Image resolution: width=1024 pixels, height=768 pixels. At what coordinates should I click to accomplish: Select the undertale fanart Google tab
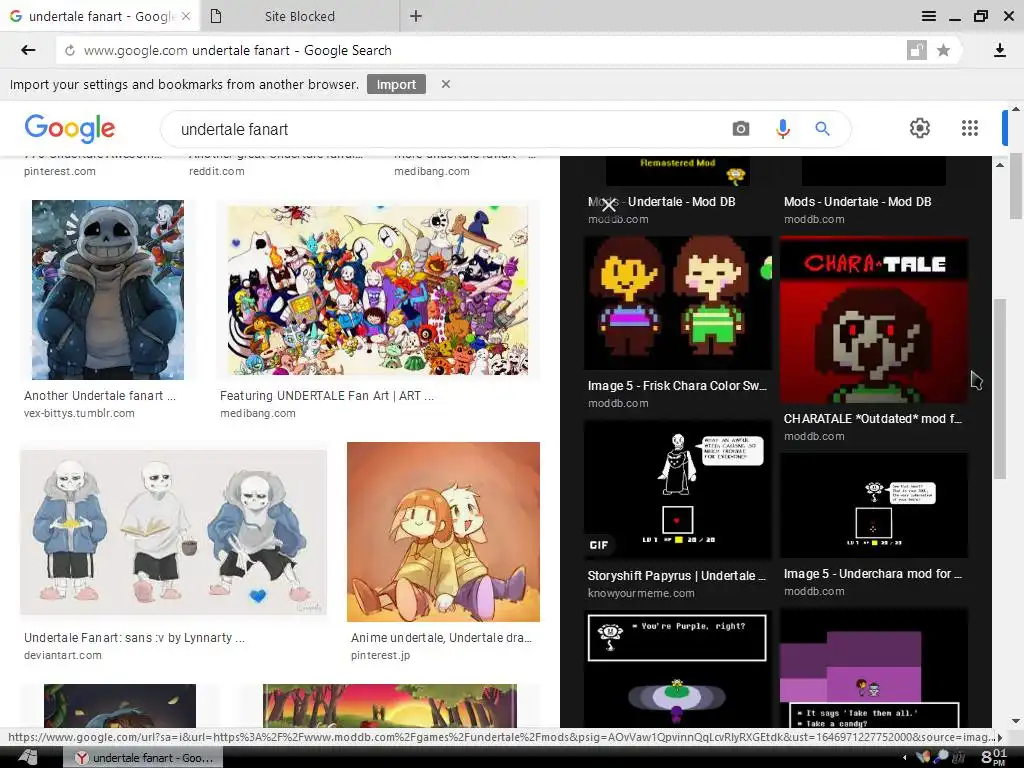point(99,16)
